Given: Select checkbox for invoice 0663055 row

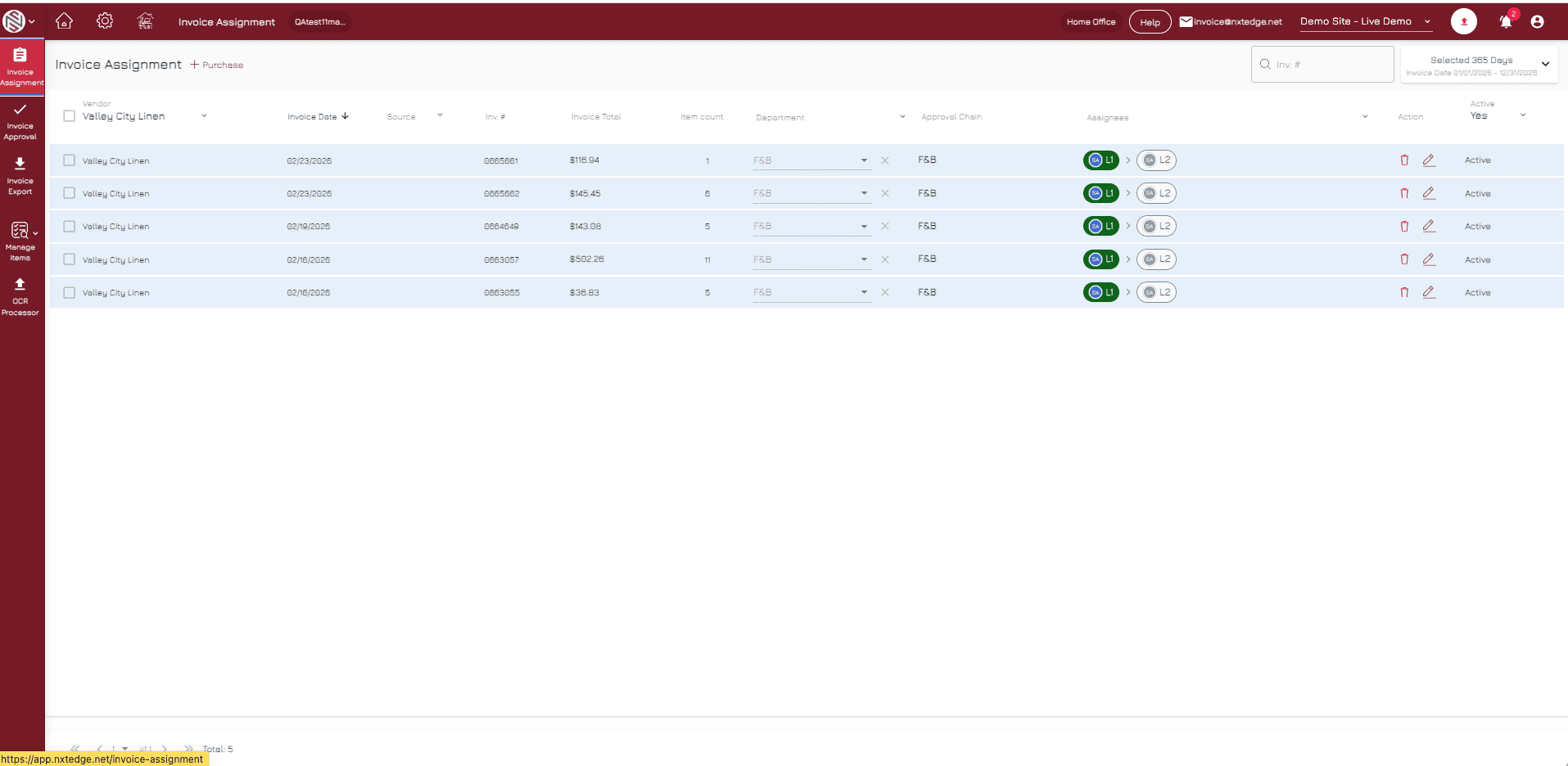Looking at the screenshot, I should tap(70, 292).
